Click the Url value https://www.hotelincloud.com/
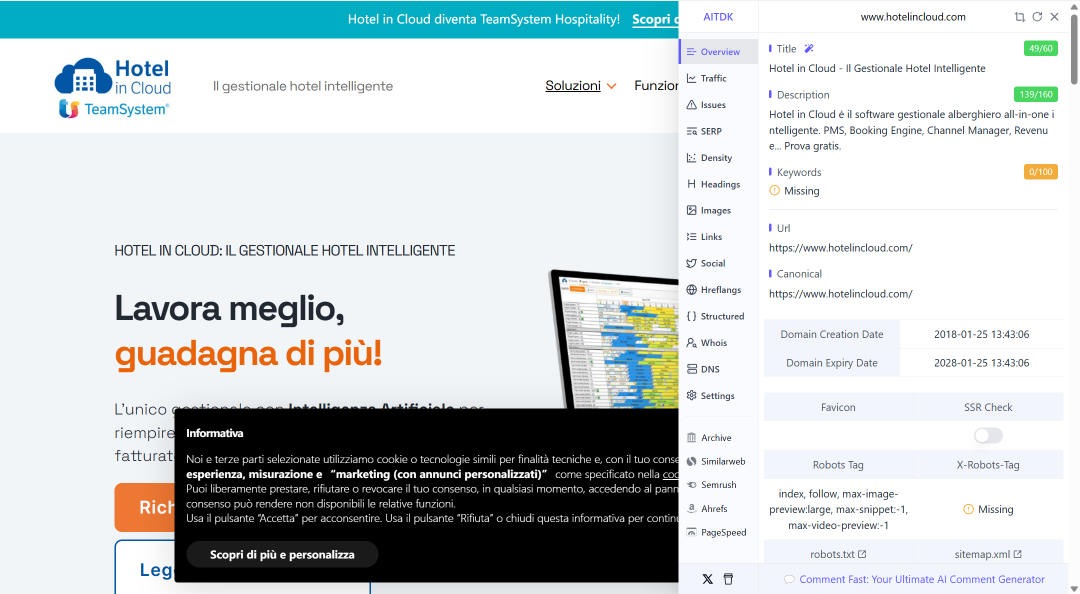Viewport: 1080px width, 594px height. pos(841,248)
